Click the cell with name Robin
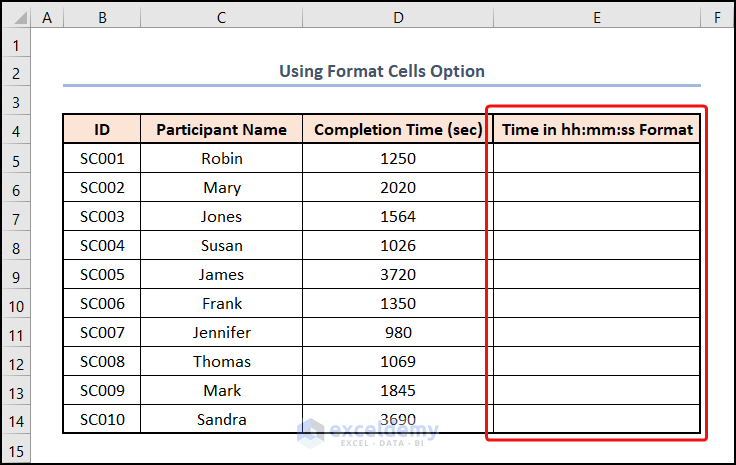The image size is (736, 465). coord(221,159)
